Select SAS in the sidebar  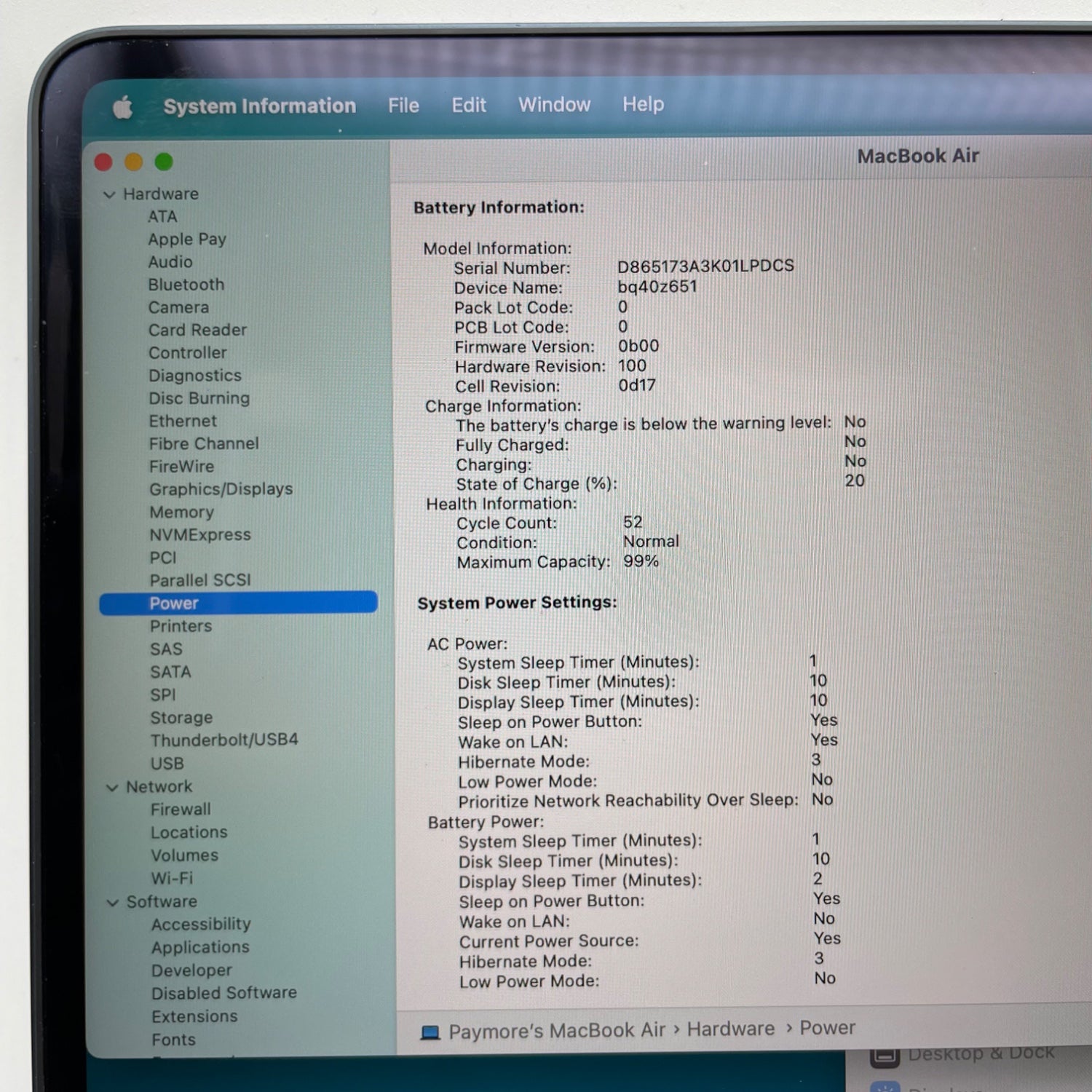click(166, 649)
